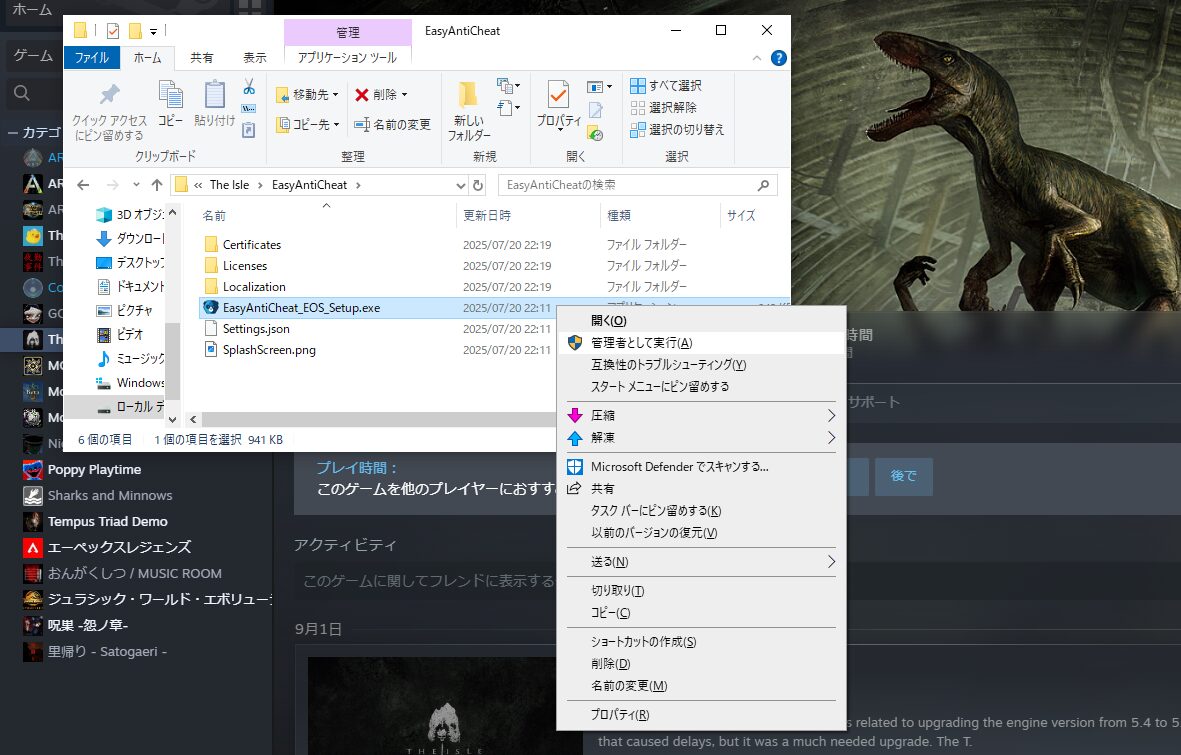Click the Refresh address bar icon
Image resolution: width=1181 pixels, height=755 pixels.
(x=478, y=185)
